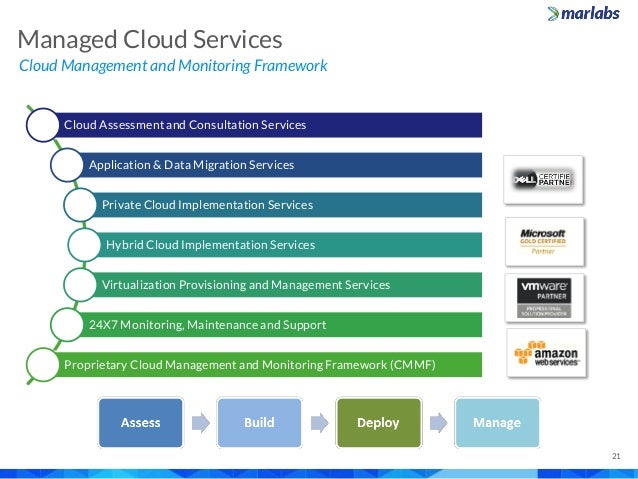
Task: Click the Managed Cloud Services title
Action: 150,39
